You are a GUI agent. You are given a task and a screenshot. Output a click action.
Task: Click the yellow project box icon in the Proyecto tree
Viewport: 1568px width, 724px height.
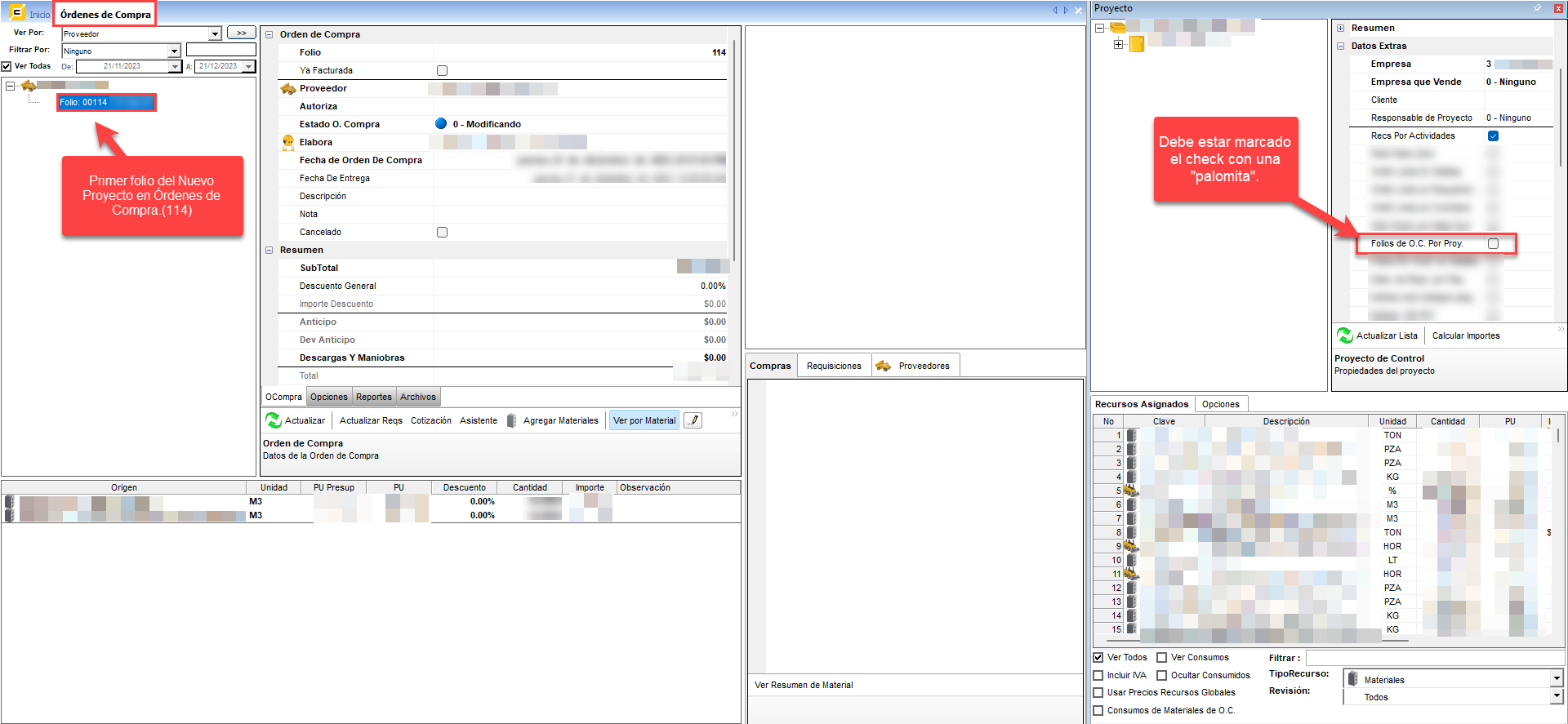(x=1136, y=44)
